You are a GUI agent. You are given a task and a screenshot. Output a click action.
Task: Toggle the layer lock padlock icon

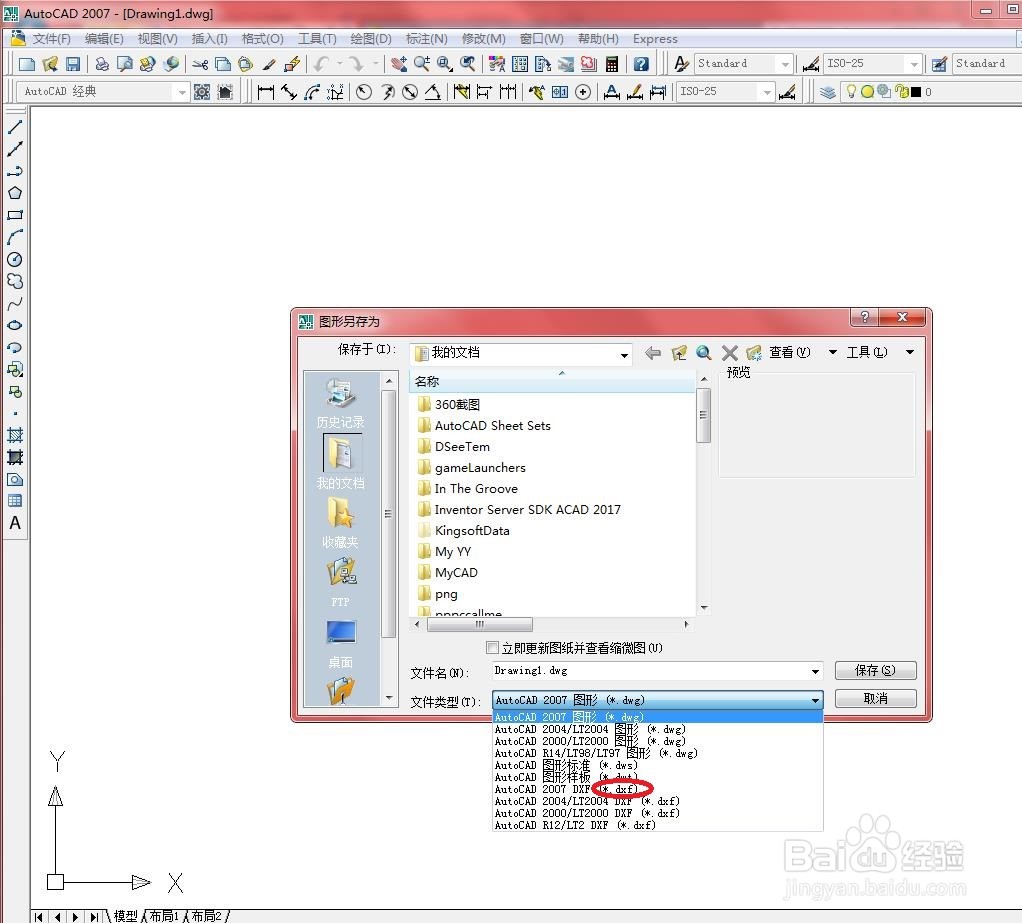902,91
